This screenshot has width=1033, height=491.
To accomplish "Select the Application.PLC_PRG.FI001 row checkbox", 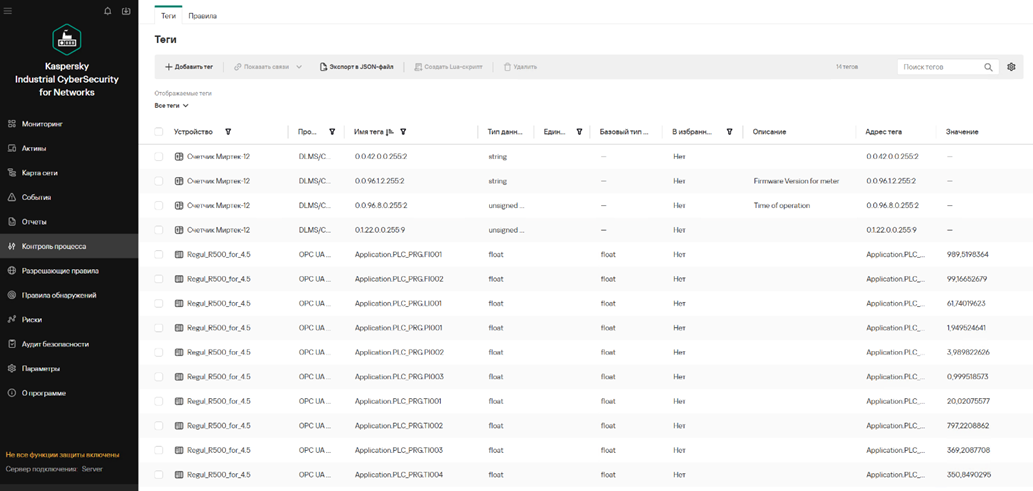I will coord(159,254).
